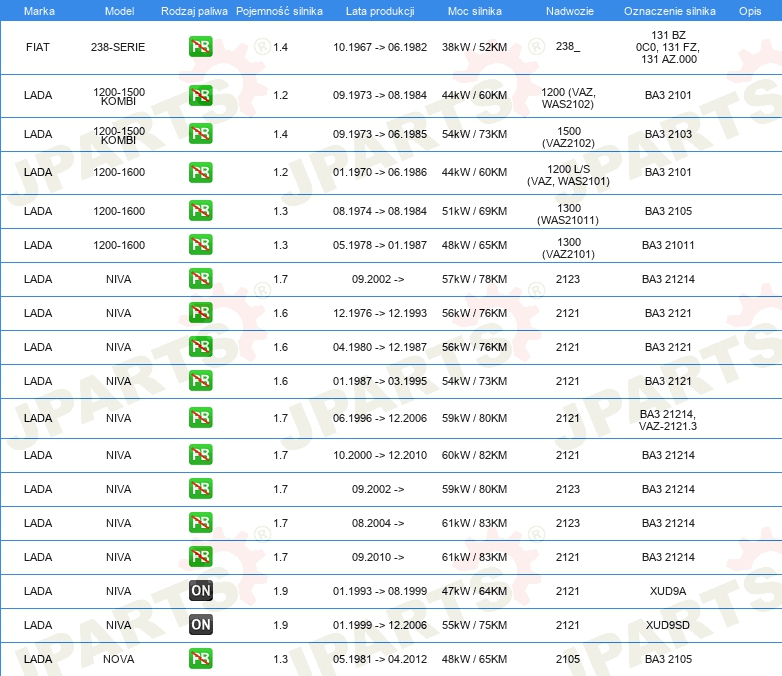
Task: Click the Oznaczenie silnika column header
Action: point(669,11)
